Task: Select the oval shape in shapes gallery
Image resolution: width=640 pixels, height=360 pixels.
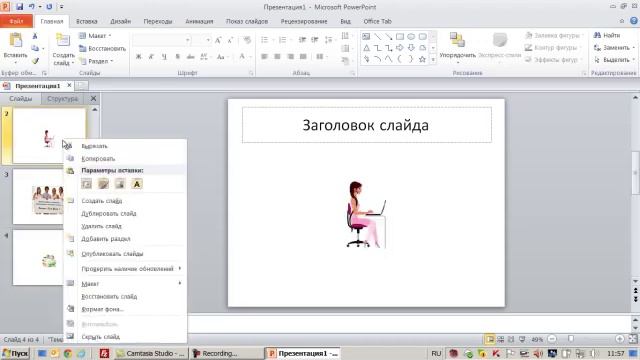Action: [411, 37]
